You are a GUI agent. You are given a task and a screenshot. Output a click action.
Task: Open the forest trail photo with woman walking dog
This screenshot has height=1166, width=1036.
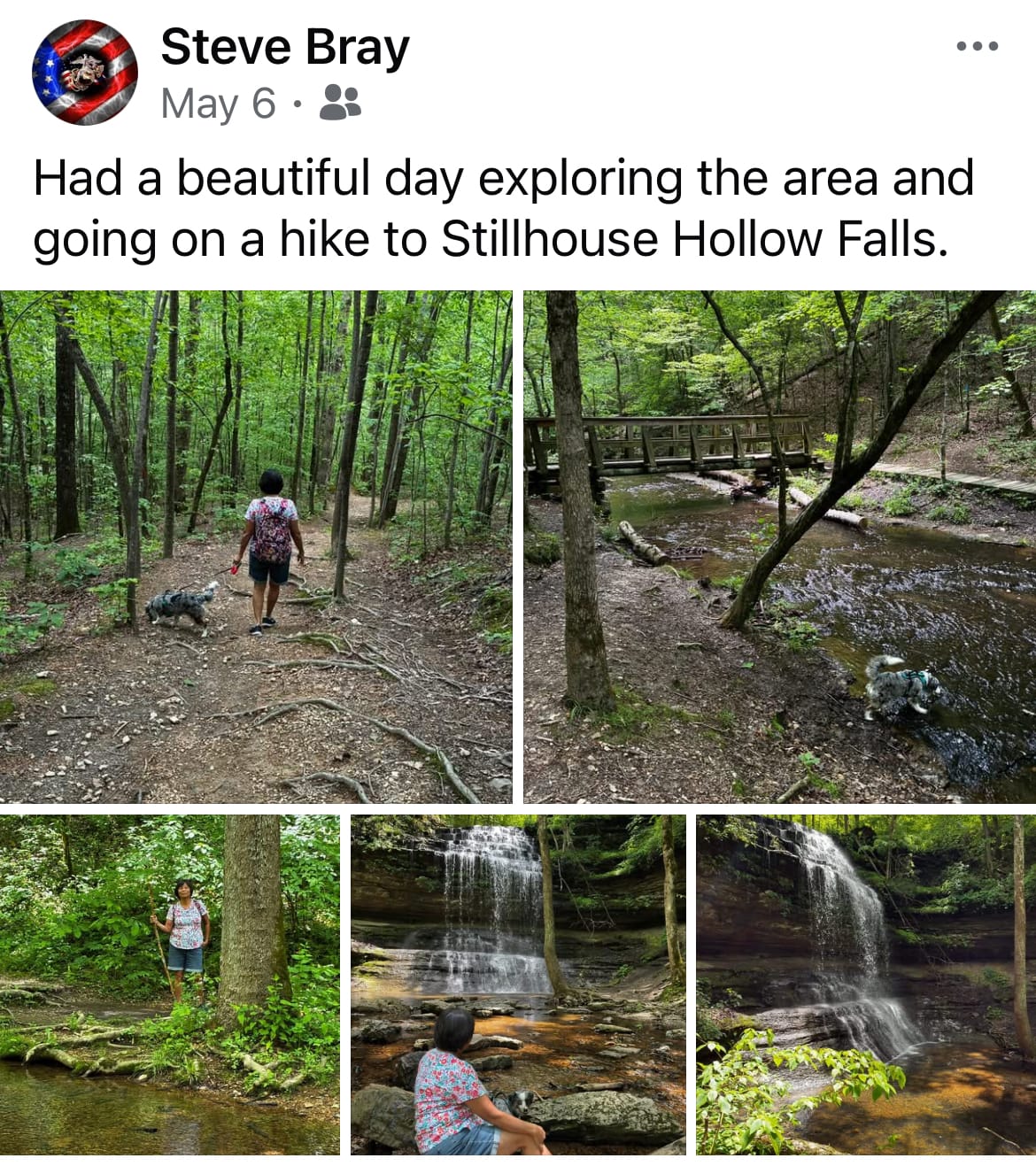pyautogui.click(x=256, y=546)
